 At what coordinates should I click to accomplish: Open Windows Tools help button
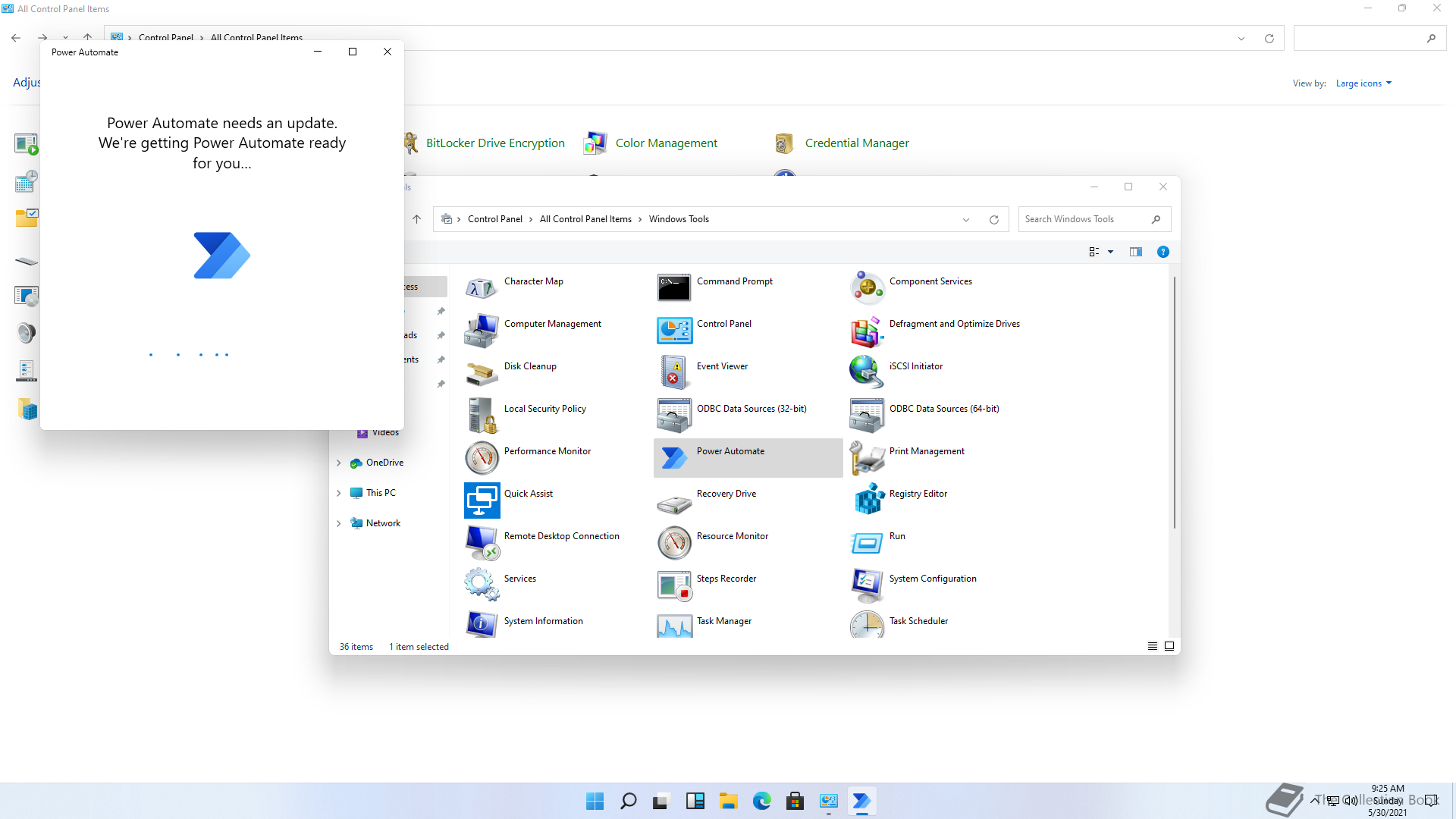1163,252
